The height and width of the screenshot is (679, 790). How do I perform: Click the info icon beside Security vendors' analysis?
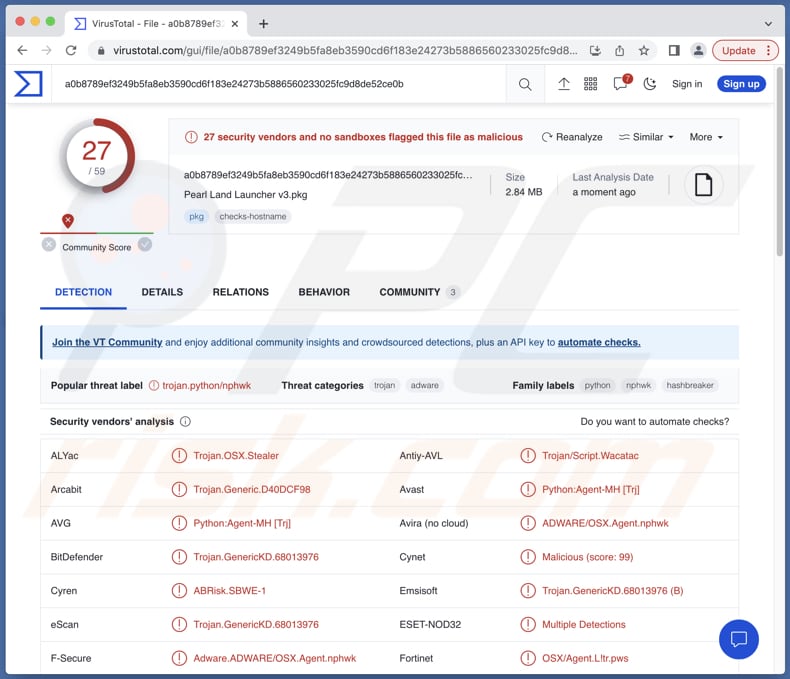click(x=185, y=422)
